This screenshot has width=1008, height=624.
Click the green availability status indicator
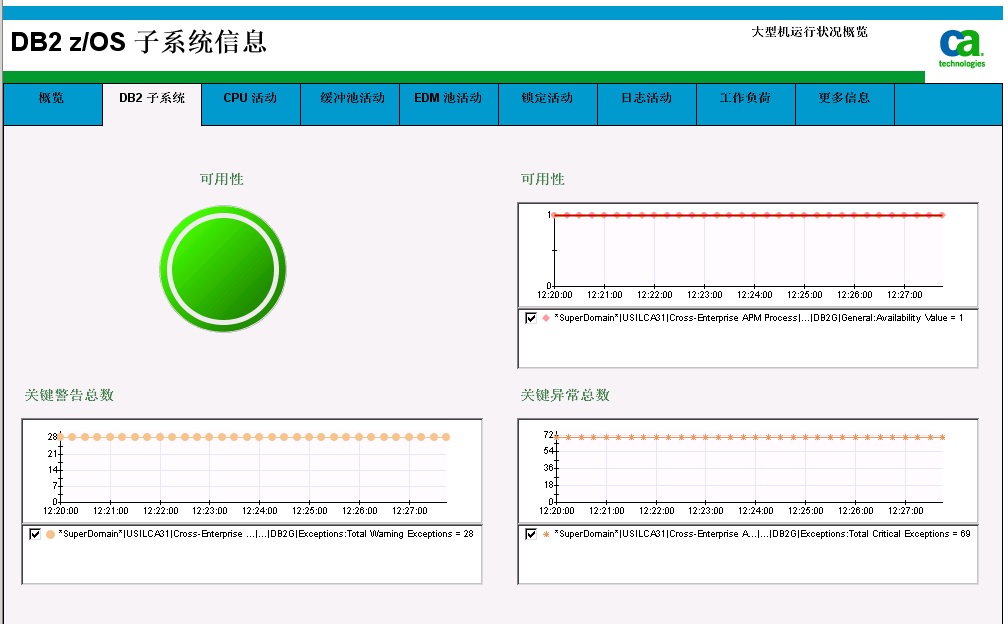(x=222, y=269)
